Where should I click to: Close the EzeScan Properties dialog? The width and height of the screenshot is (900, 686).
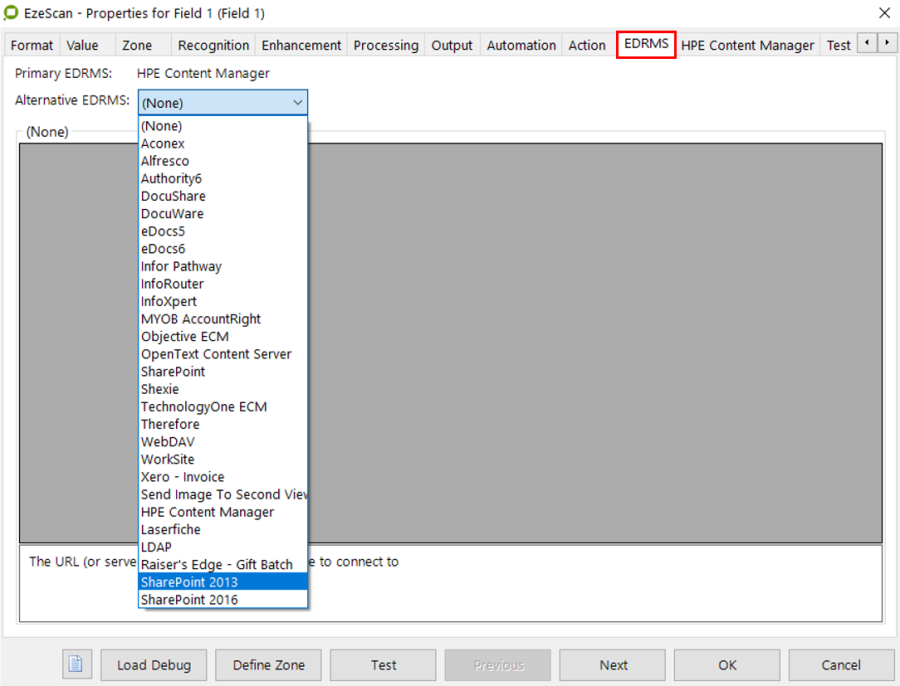[x=883, y=13]
